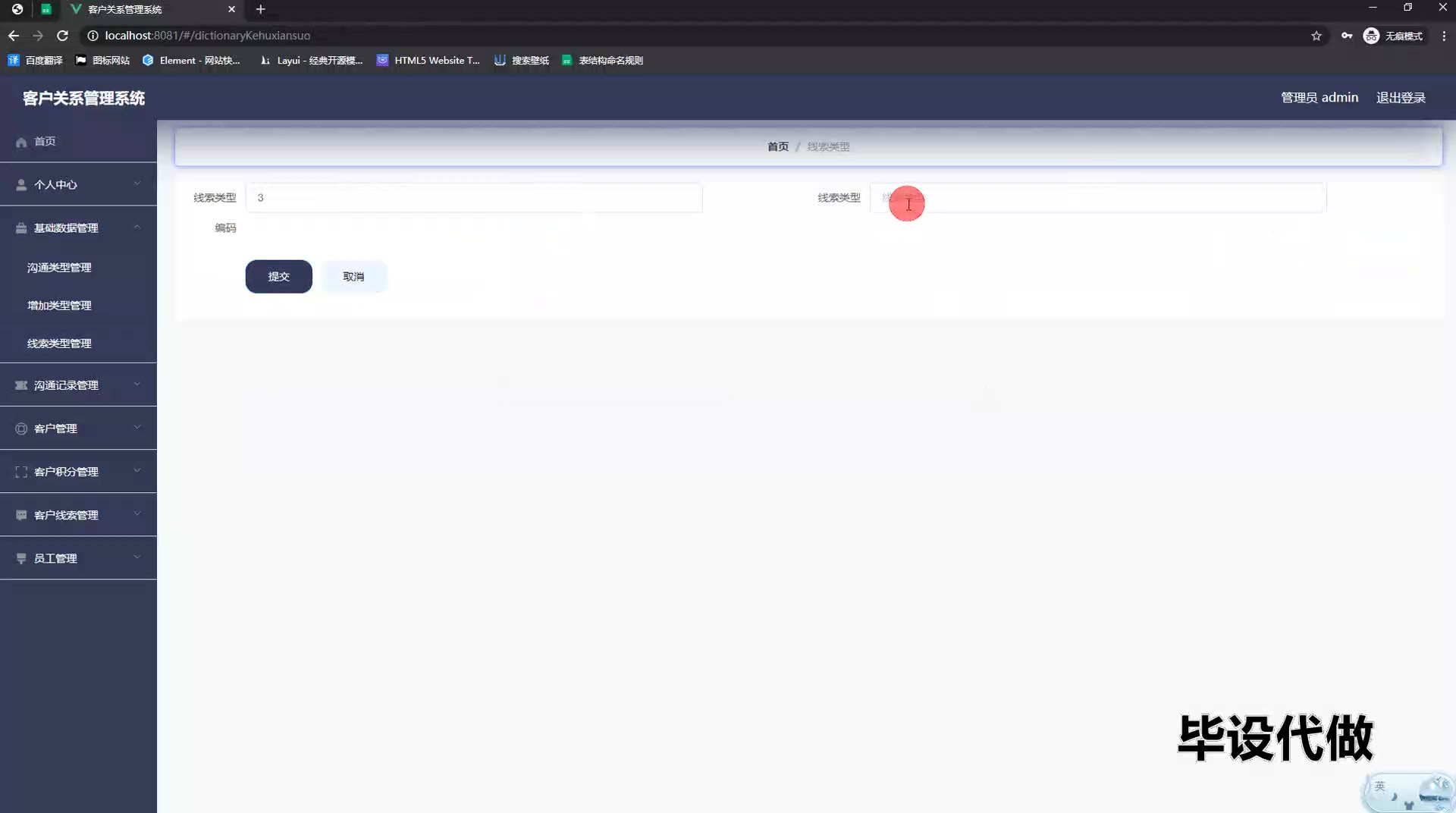The width and height of the screenshot is (1456, 813).
Task: Open a new browser tab with plus icon
Action: 260,9
